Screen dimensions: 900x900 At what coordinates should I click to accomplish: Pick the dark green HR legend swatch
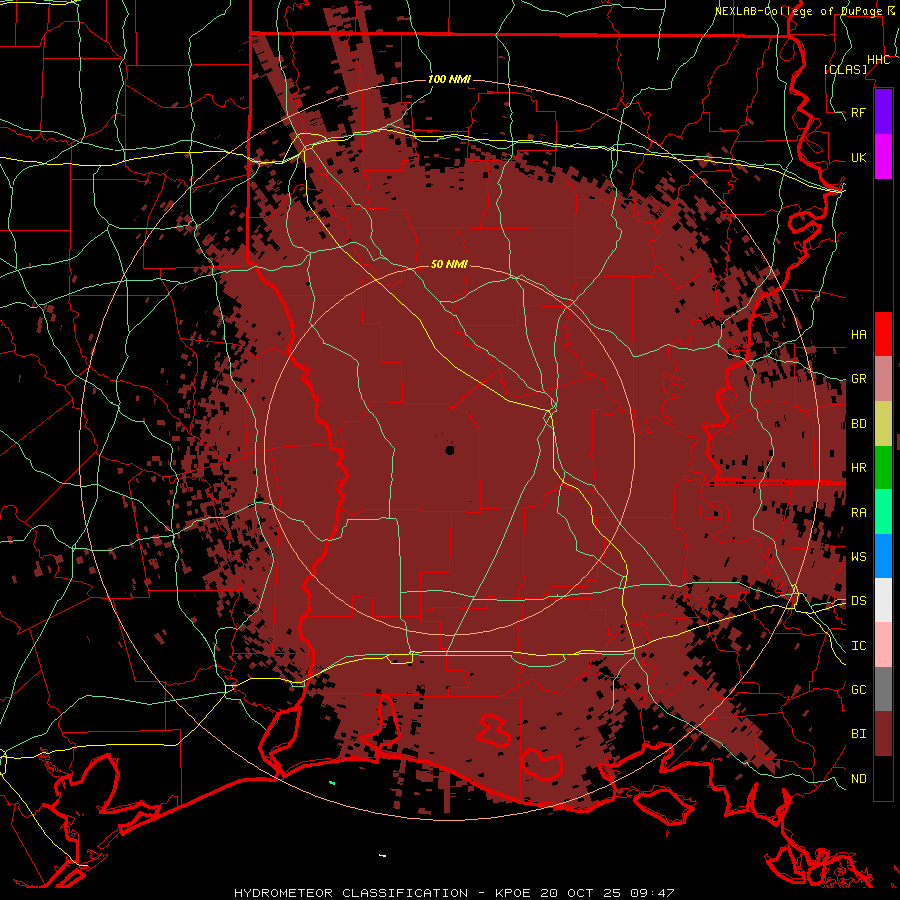click(x=883, y=468)
